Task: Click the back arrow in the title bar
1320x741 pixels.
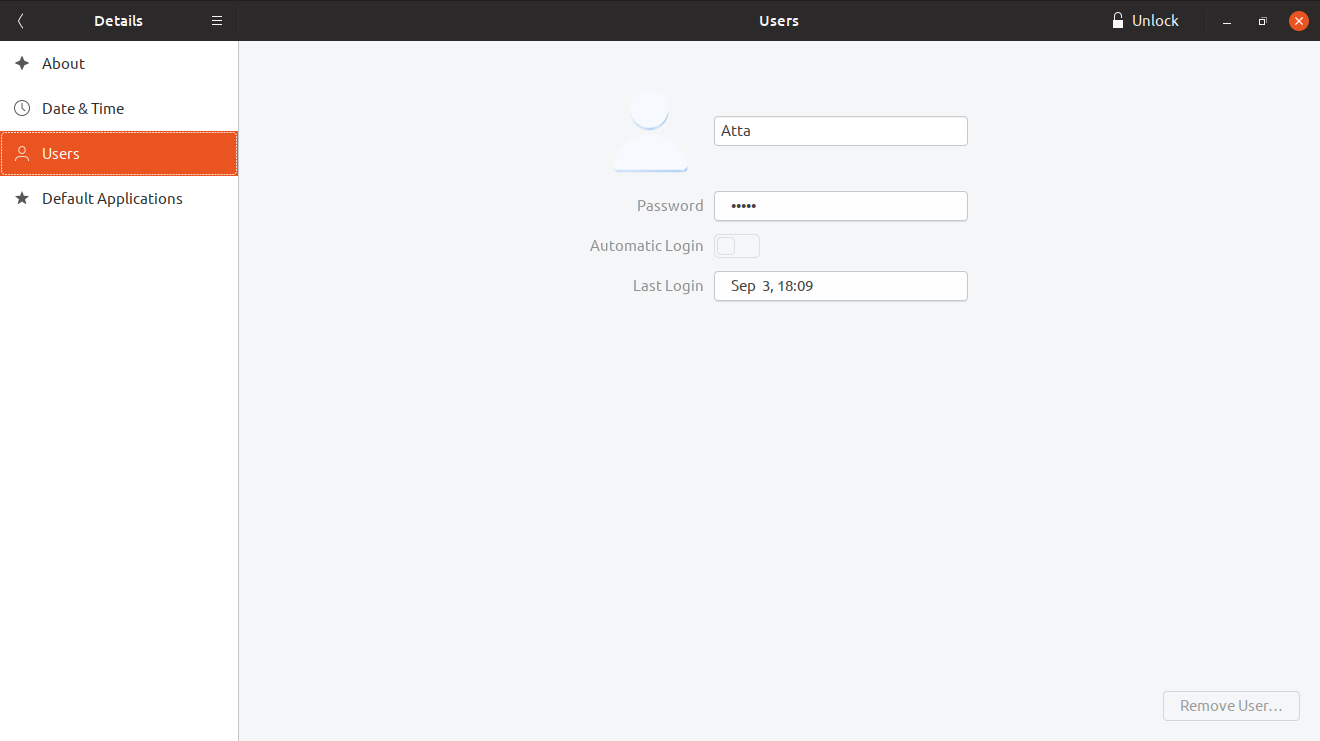Action: tap(19, 20)
